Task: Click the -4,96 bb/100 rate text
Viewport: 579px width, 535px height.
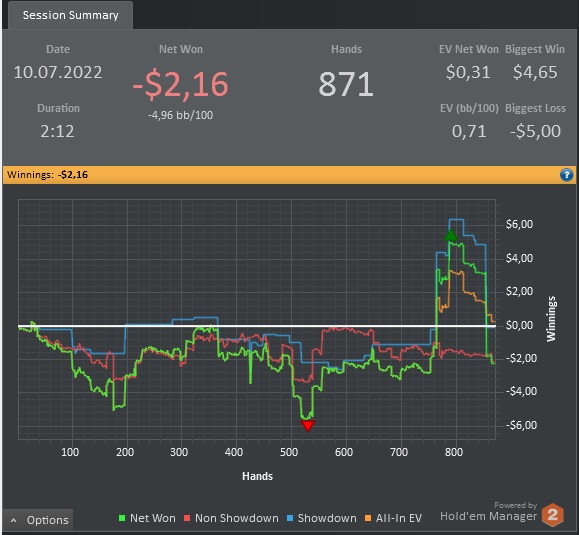Action: pos(181,115)
